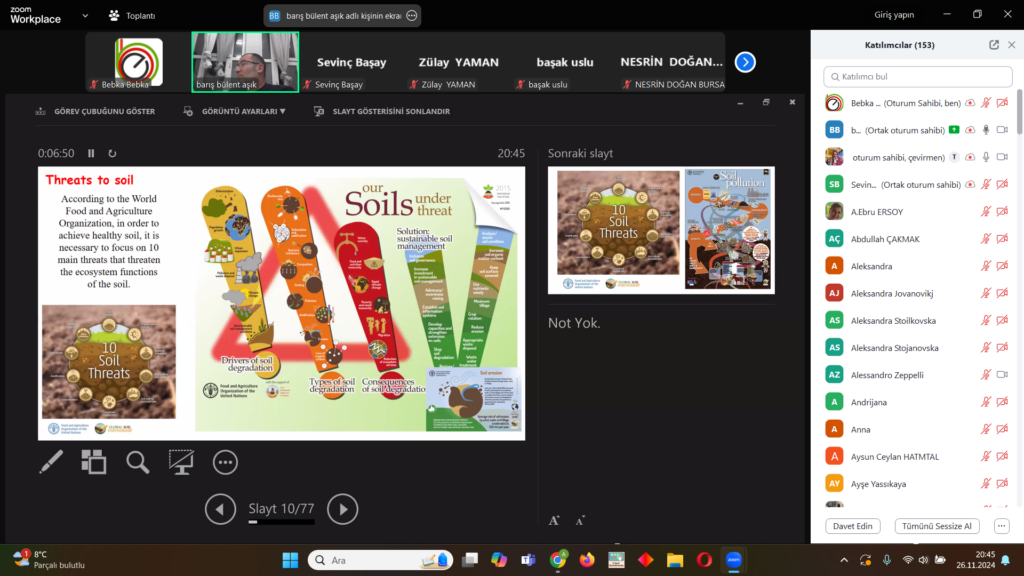
Task: Click the black screen slideshow icon
Action: [x=181, y=461]
